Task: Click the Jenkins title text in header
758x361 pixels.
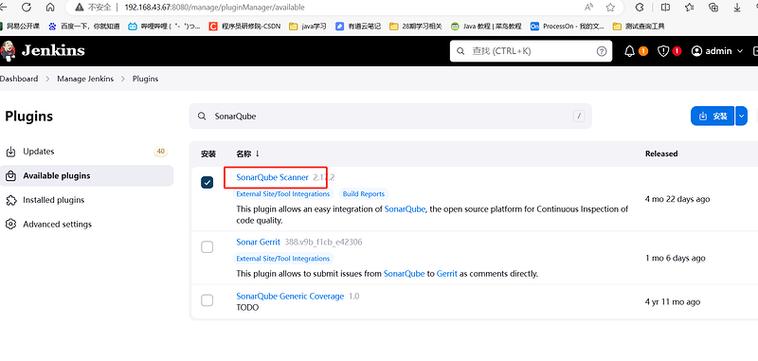Action: pos(53,50)
